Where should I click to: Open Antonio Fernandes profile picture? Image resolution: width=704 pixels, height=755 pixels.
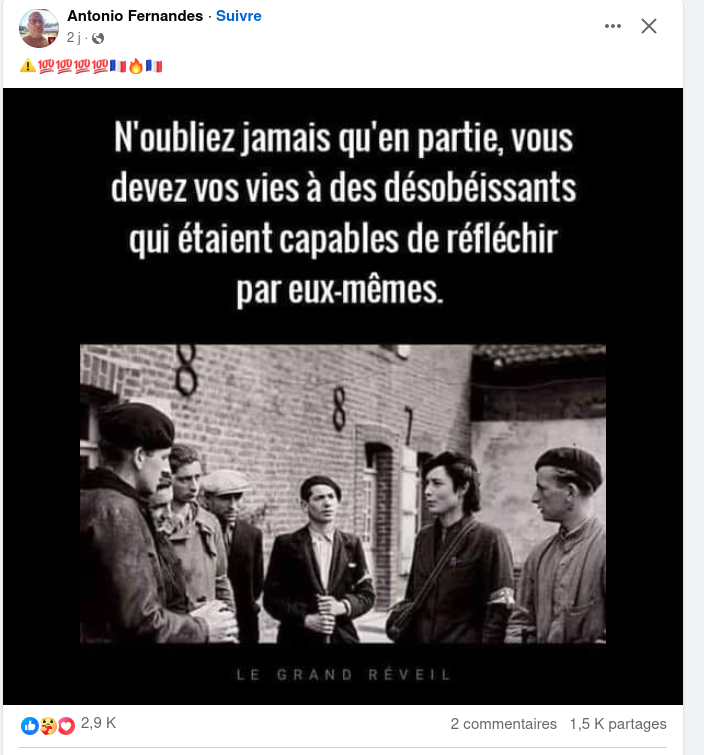click(x=39, y=28)
